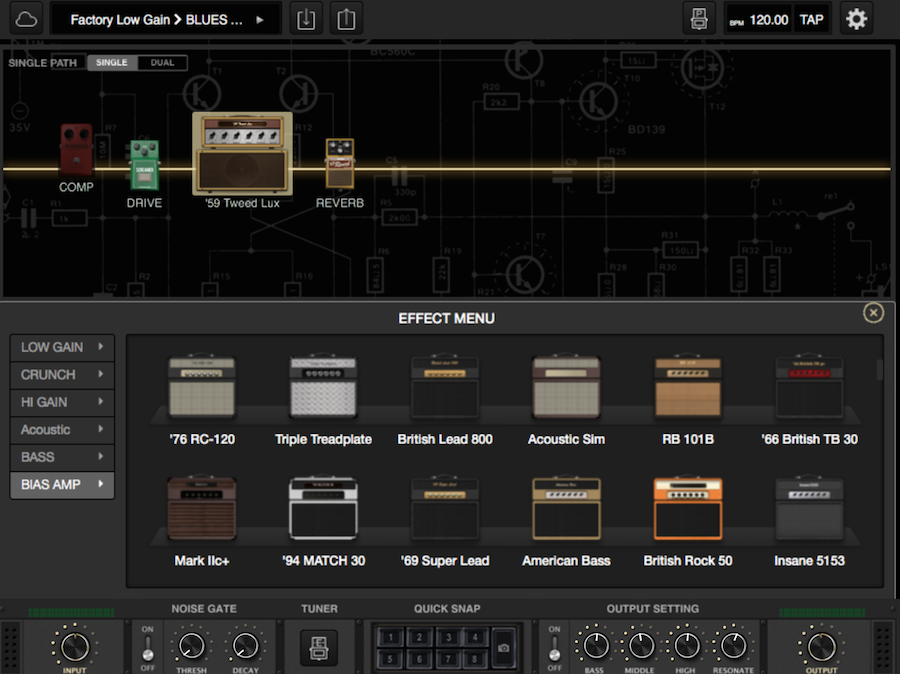Select Quick Snap slot 5
The height and width of the screenshot is (674, 900).
390,658
